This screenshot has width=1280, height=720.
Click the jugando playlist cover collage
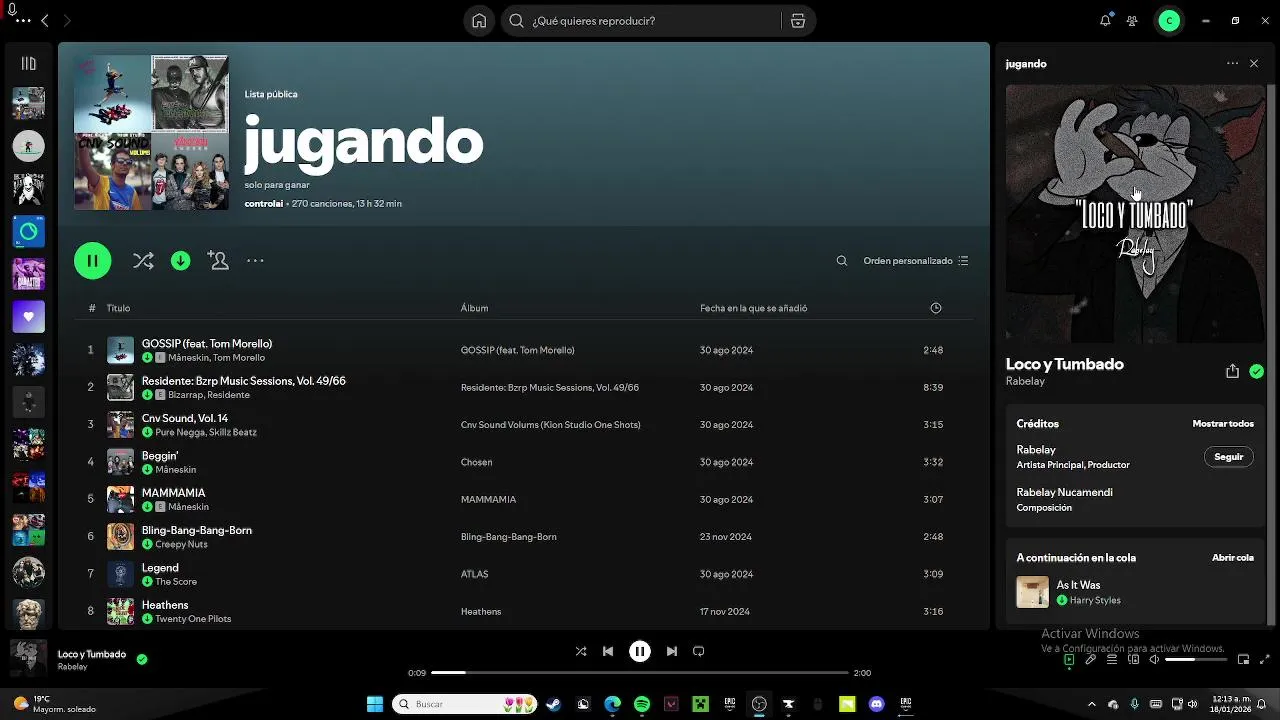(x=151, y=133)
